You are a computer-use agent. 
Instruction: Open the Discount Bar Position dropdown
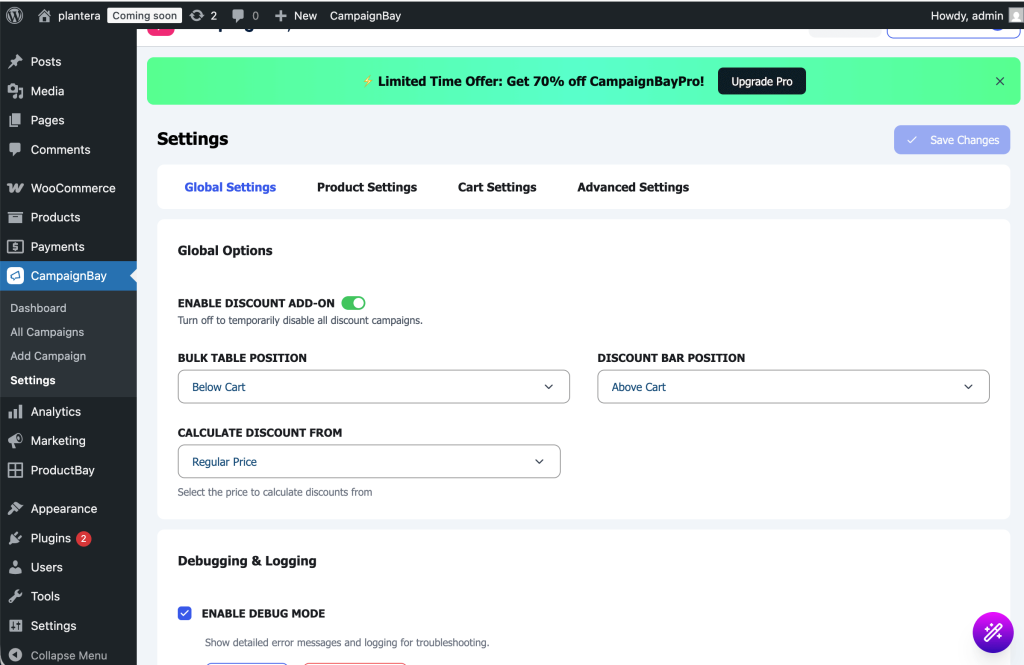coord(793,387)
